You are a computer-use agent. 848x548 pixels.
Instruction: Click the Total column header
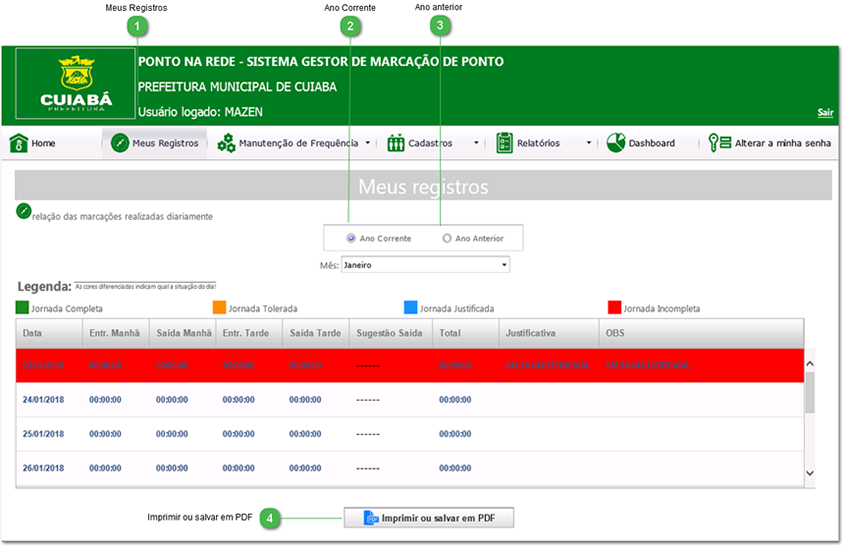(465, 333)
